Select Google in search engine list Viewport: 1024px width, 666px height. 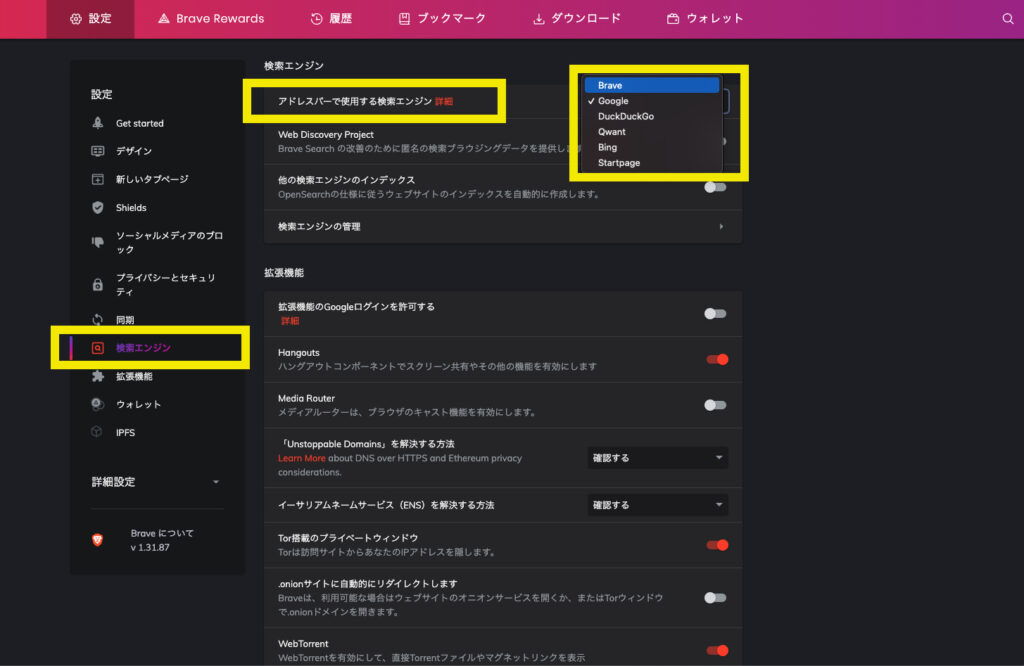coord(652,101)
